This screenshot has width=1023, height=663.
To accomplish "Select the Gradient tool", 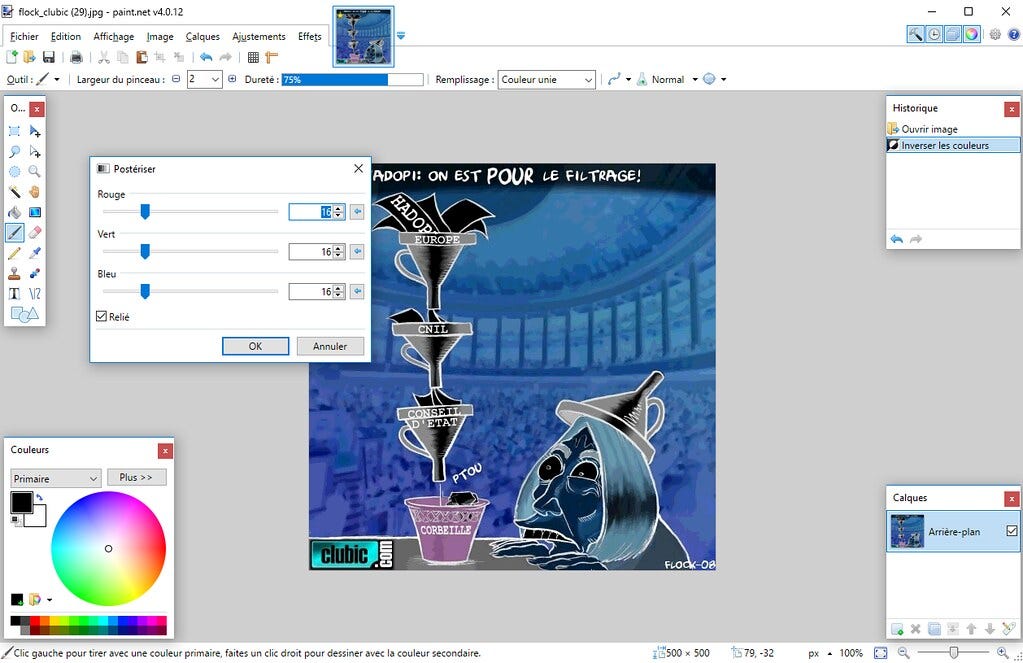I will 35,212.
